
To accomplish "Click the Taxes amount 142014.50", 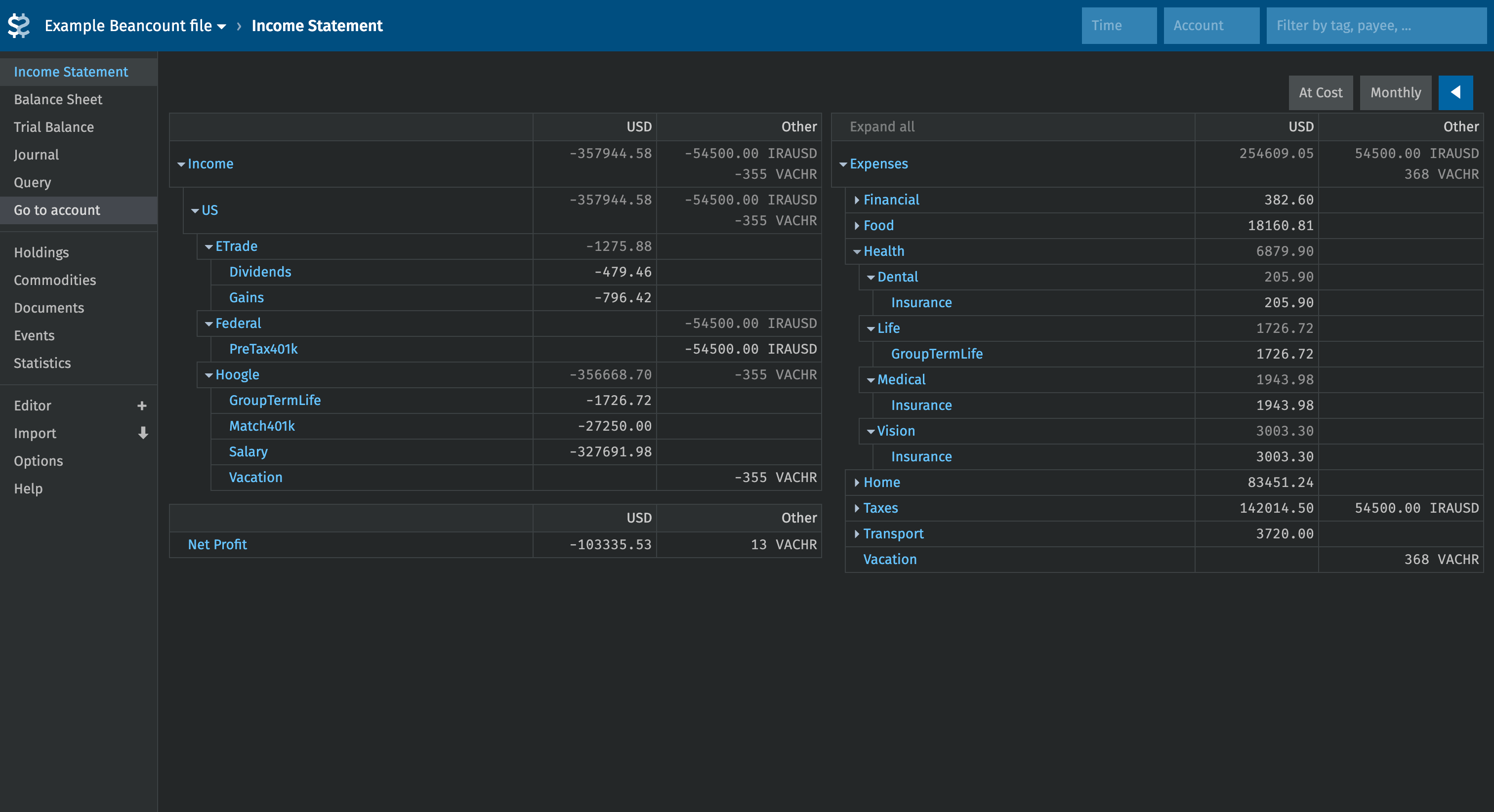I will coord(1277,508).
